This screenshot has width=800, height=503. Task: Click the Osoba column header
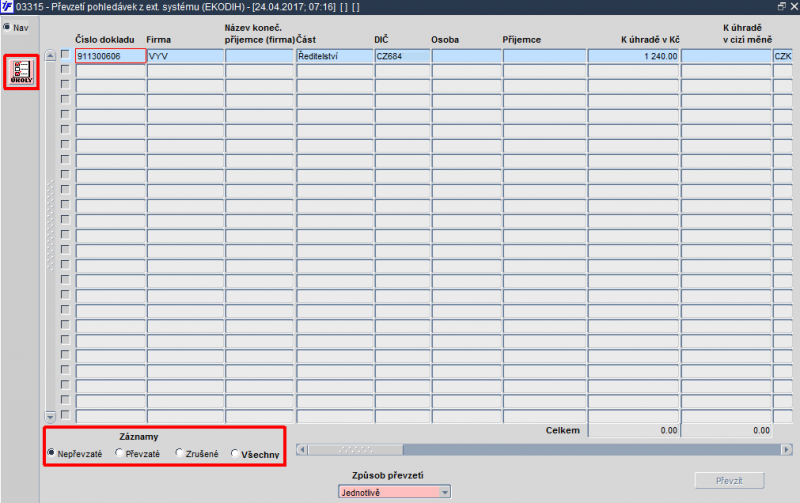445,40
